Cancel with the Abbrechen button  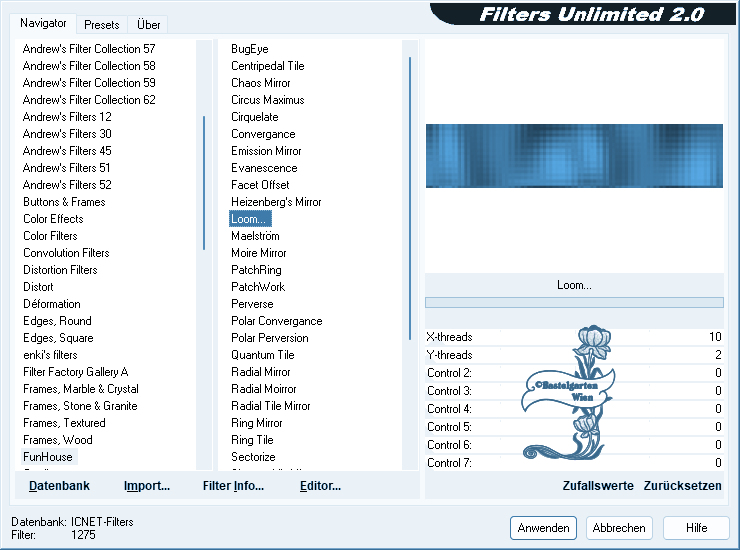pos(619,528)
